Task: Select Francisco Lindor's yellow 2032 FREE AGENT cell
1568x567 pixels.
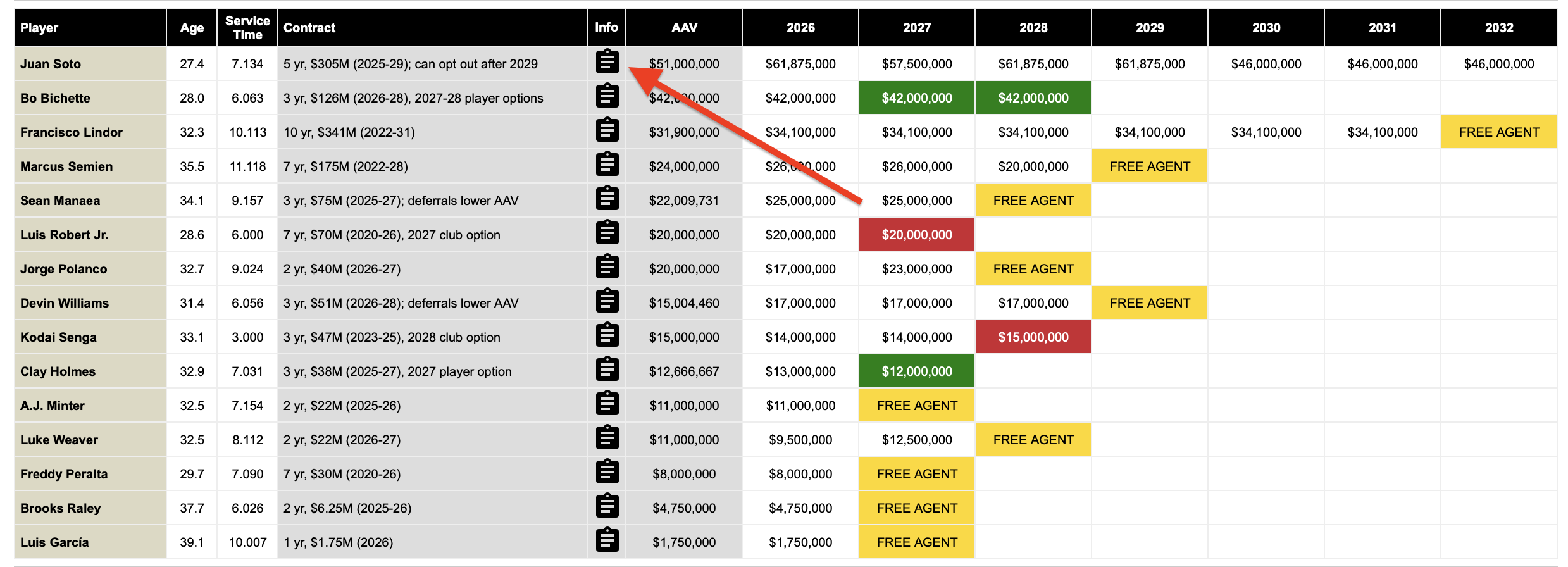Action: (1498, 132)
